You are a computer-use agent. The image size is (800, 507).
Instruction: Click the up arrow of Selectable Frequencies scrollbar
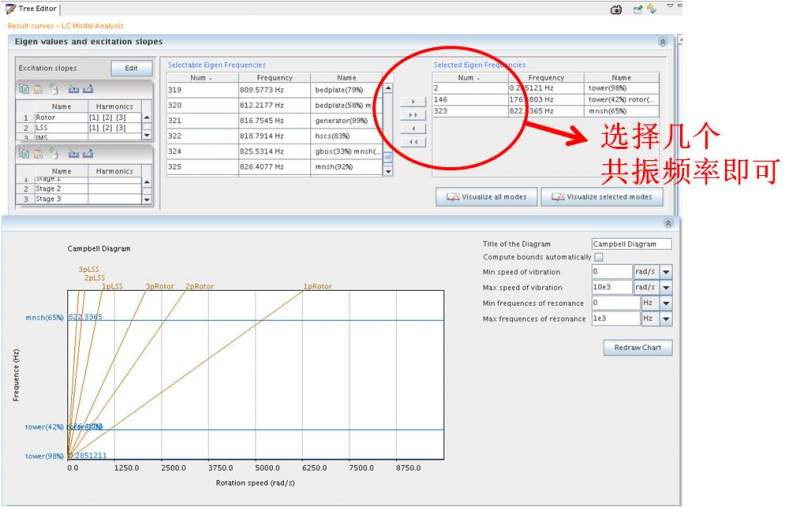tap(388, 88)
